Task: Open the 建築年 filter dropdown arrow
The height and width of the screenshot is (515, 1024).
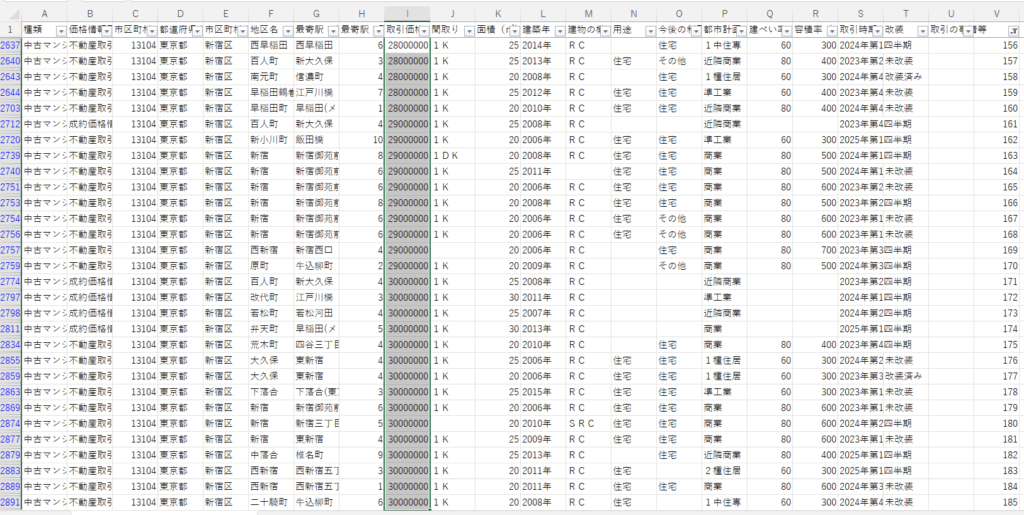Action: [x=559, y=30]
